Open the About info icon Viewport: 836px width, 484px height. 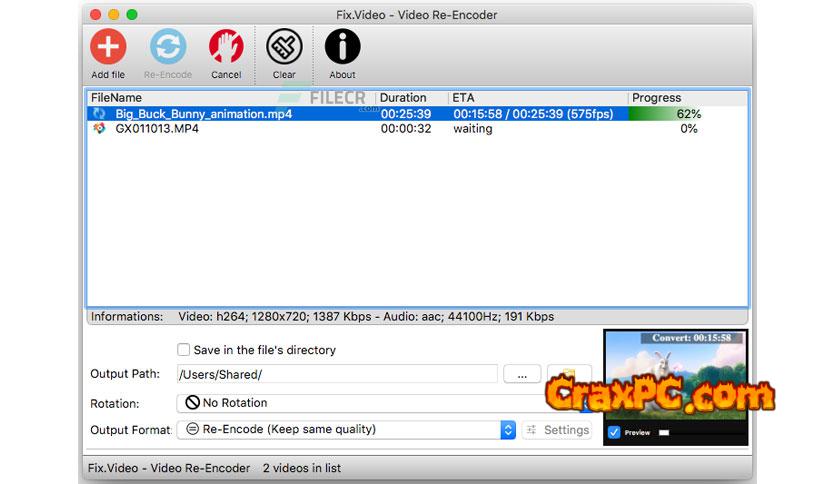click(x=342, y=46)
